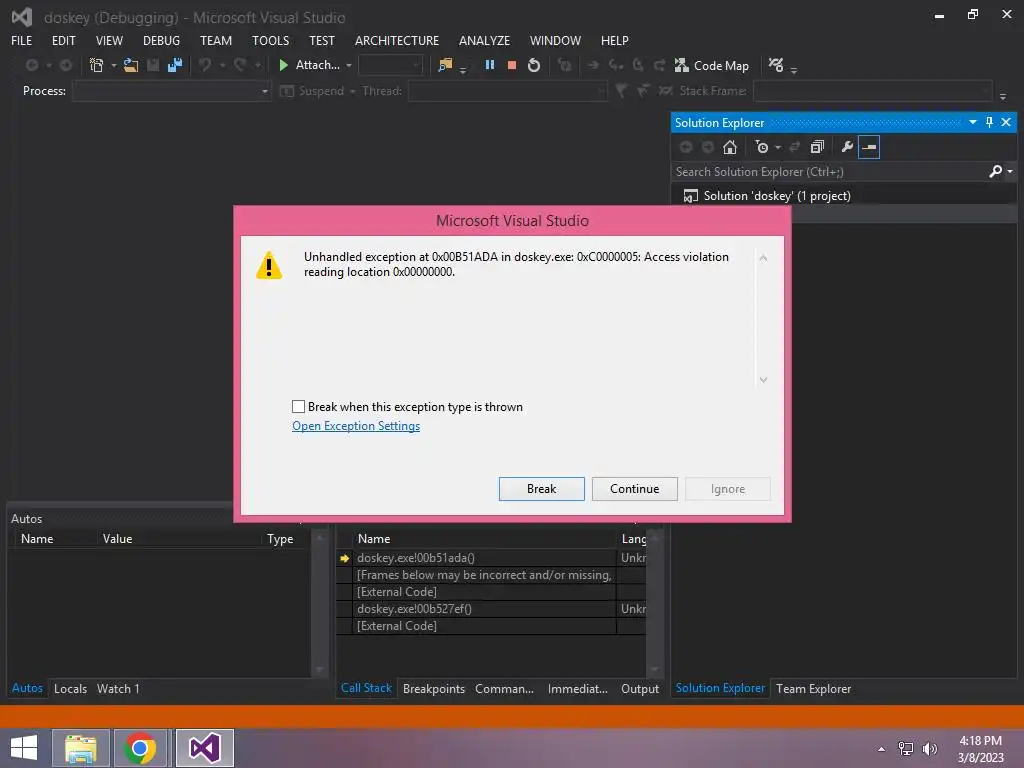Viewport: 1024px width, 768px height.
Task: Switch to the Breakpoints tab
Action: click(x=434, y=688)
